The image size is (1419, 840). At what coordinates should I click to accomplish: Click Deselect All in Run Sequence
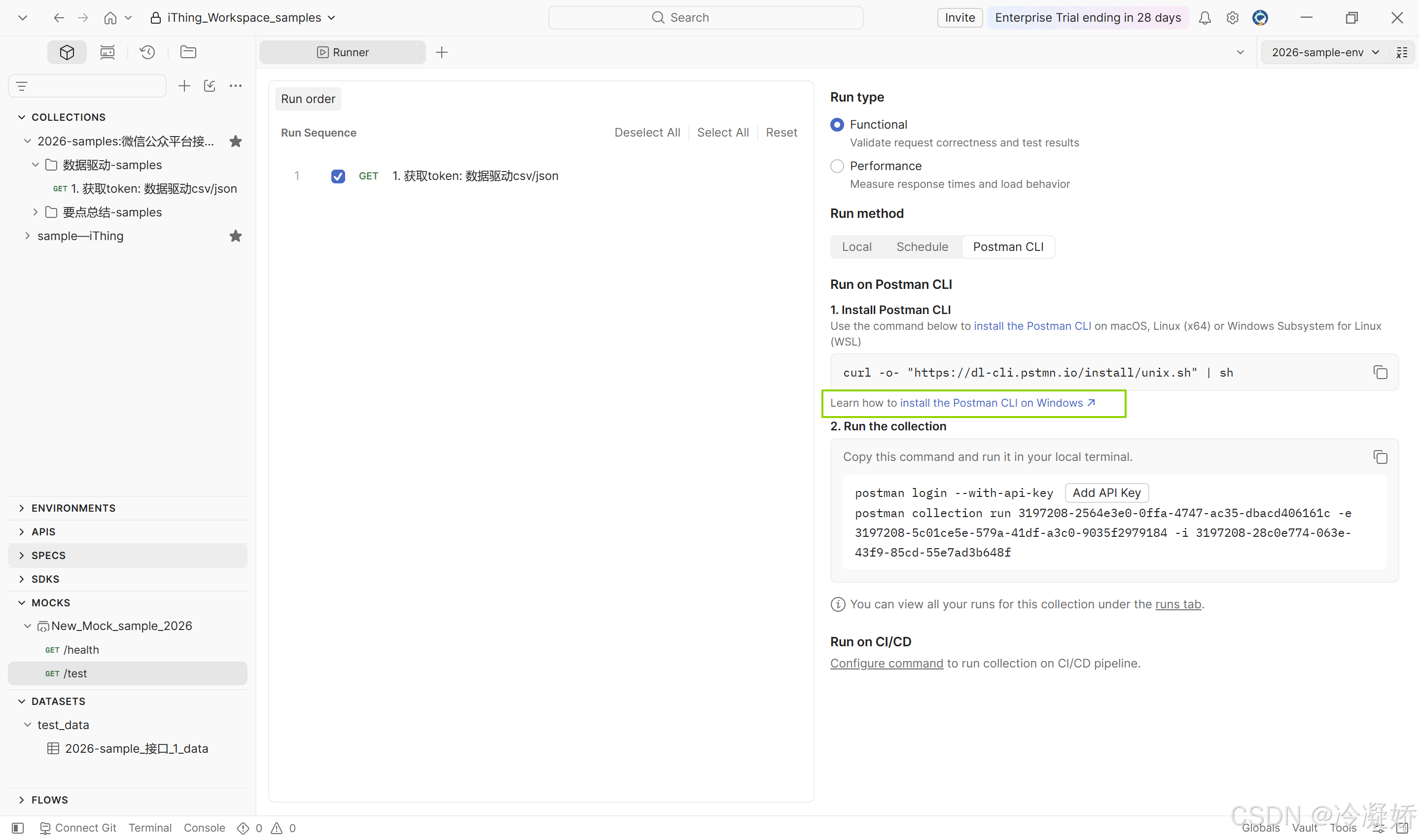(647, 133)
